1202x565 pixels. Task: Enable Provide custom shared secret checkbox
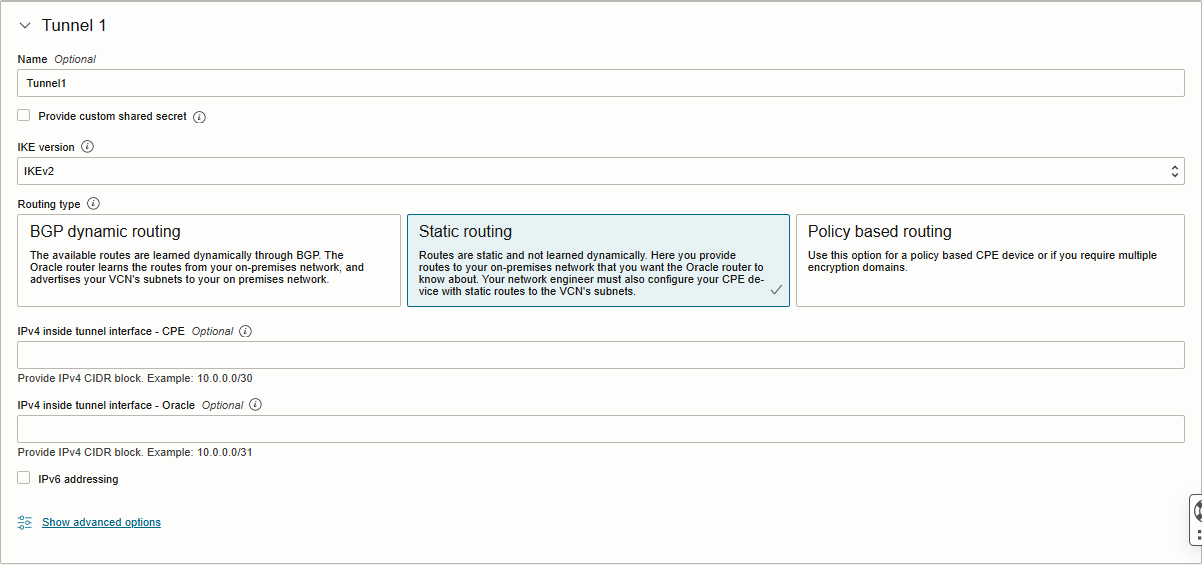coord(24,116)
